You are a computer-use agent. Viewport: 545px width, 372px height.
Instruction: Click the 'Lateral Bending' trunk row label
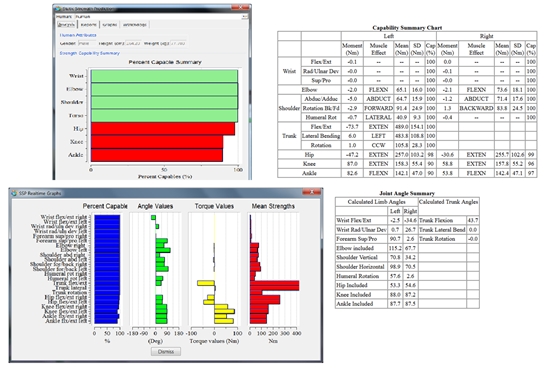click(321, 136)
